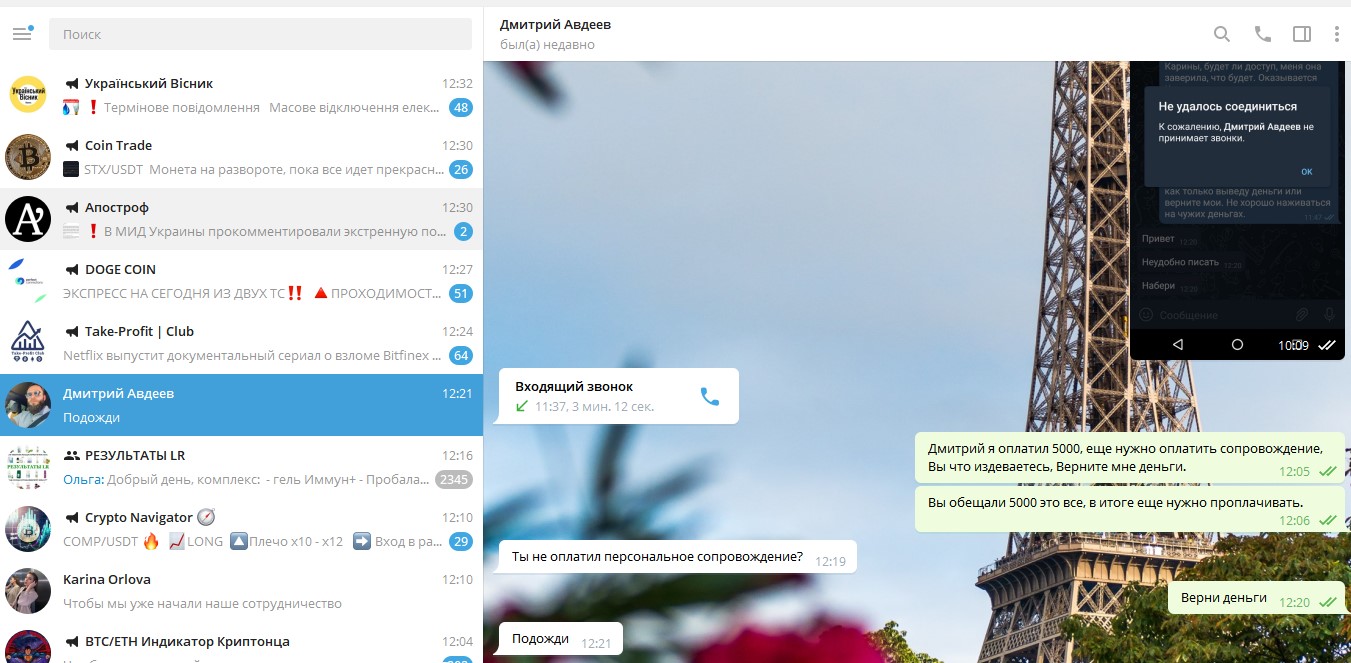Toggle the right side panel icon

(x=1301, y=34)
